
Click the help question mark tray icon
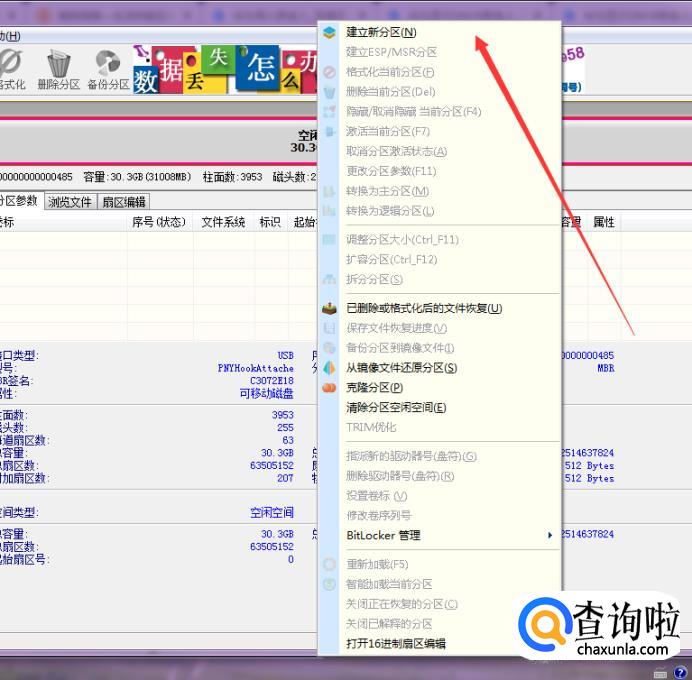tap(680, 672)
